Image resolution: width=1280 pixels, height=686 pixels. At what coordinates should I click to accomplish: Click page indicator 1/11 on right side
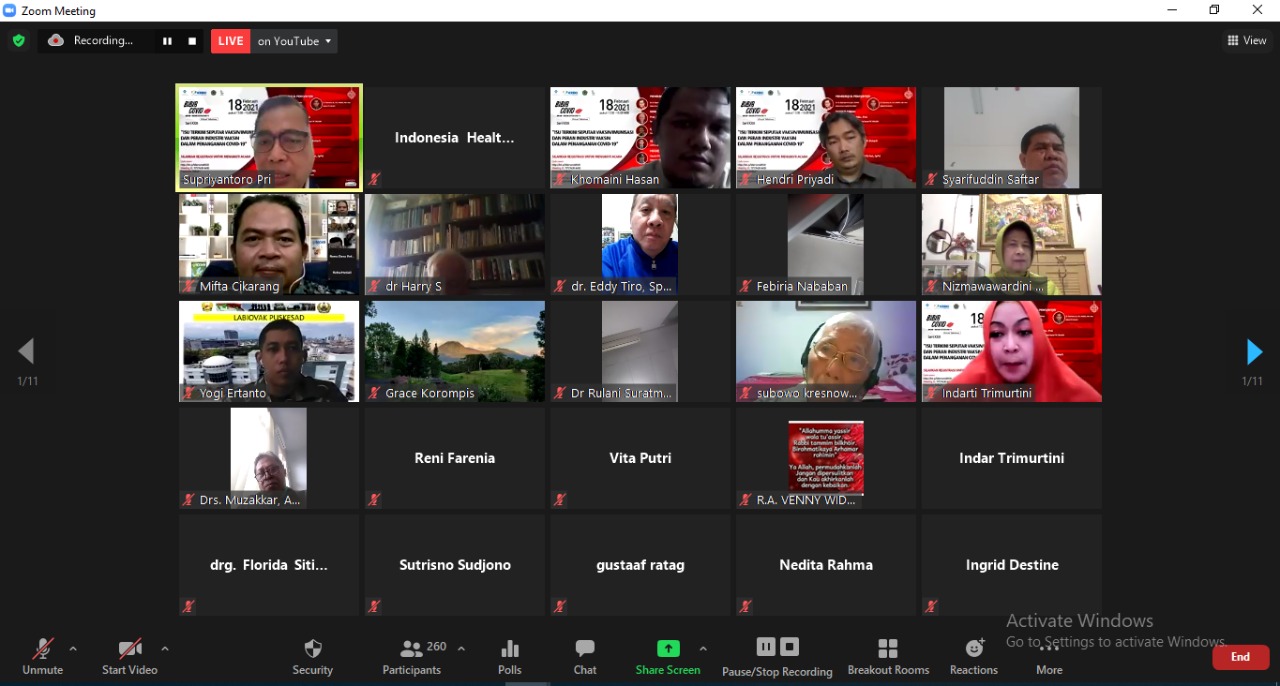point(1252,381)
